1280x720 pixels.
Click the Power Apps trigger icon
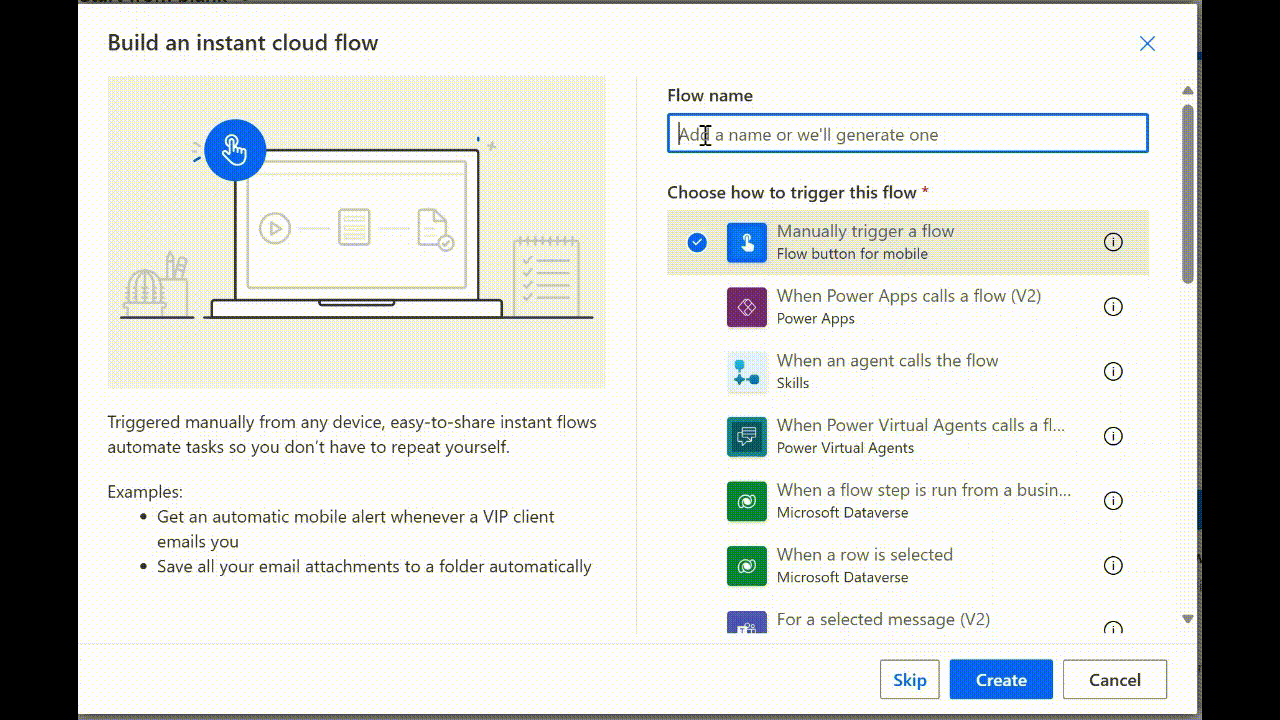pyautogui.click(x=747, y=308)
